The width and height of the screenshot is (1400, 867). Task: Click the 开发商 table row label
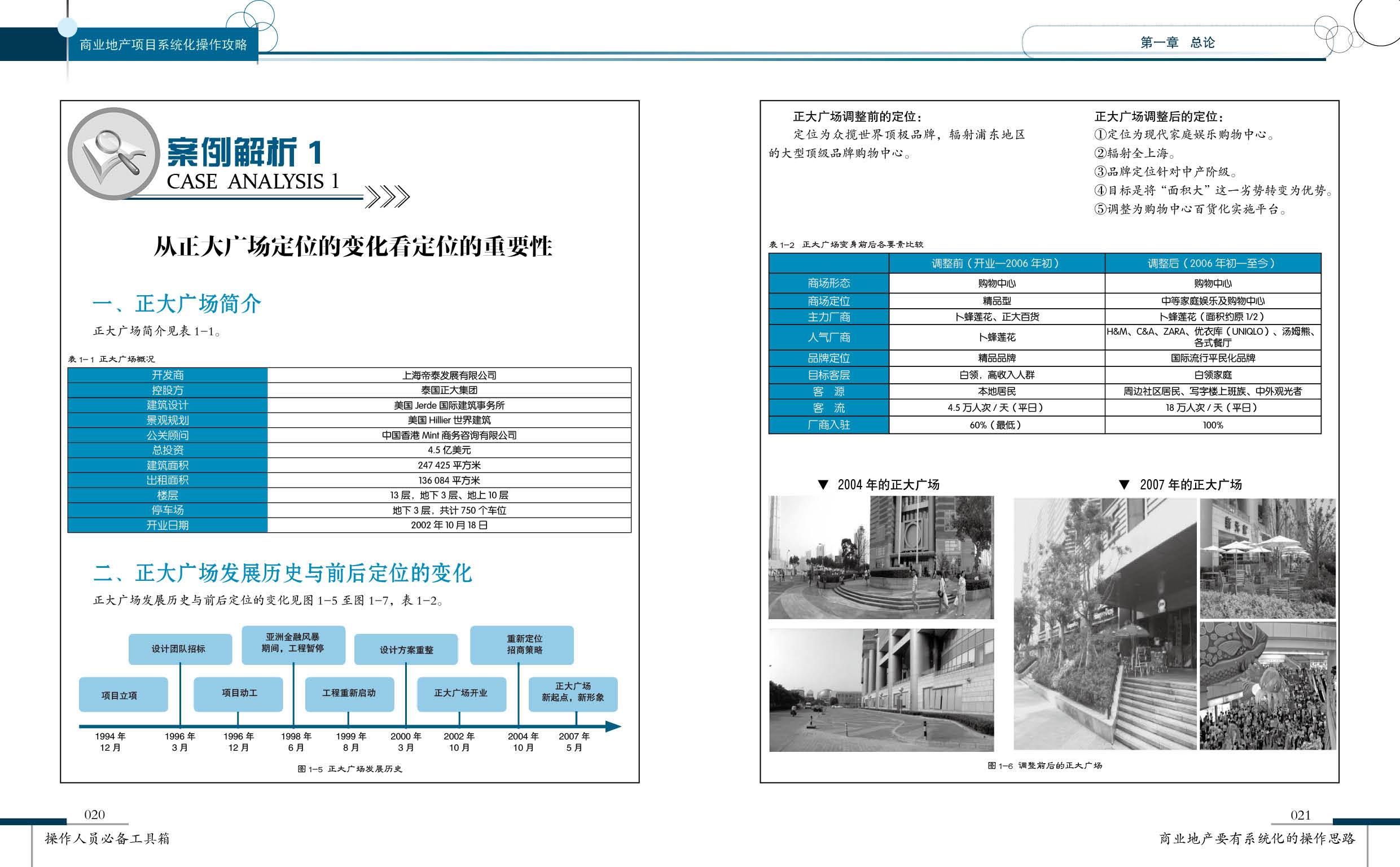click(168, 375)
